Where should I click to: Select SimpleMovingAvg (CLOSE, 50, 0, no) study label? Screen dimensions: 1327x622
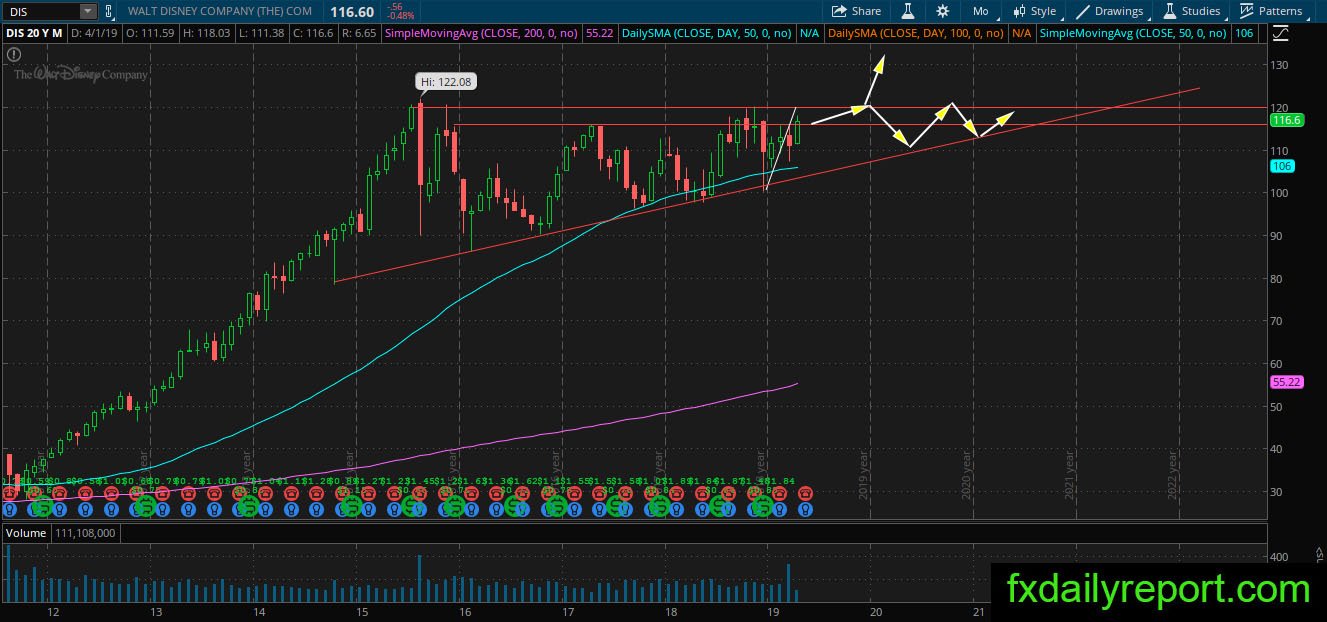coord(1133,33)
